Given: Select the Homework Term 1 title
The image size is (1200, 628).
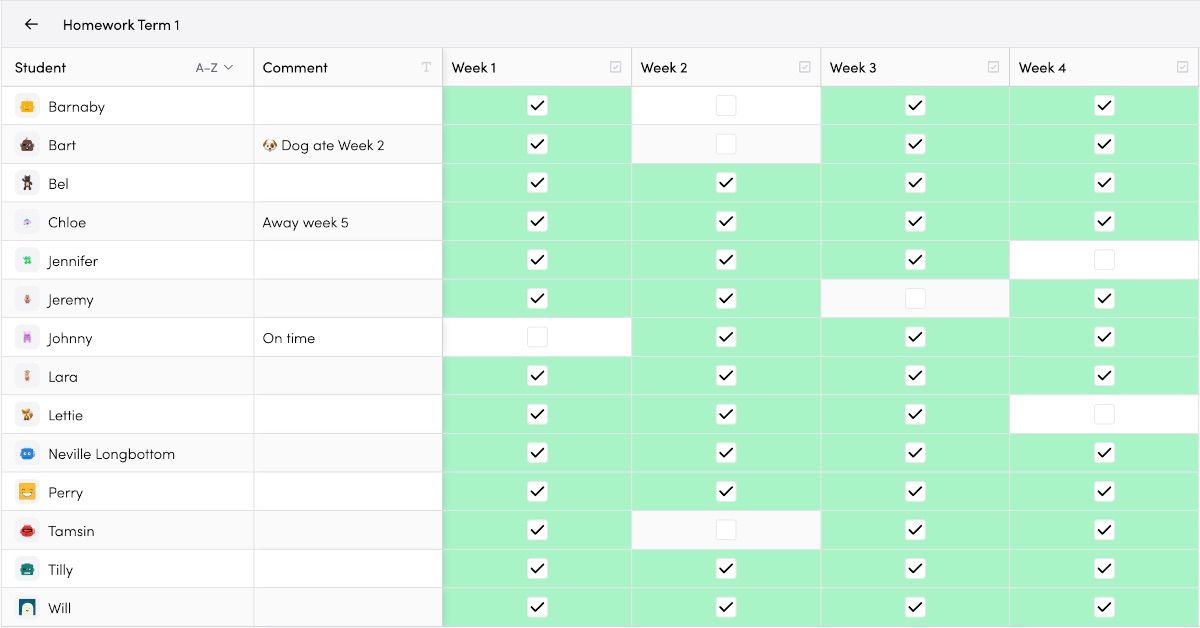Looking at the screenshot, I should pos(121,24).
